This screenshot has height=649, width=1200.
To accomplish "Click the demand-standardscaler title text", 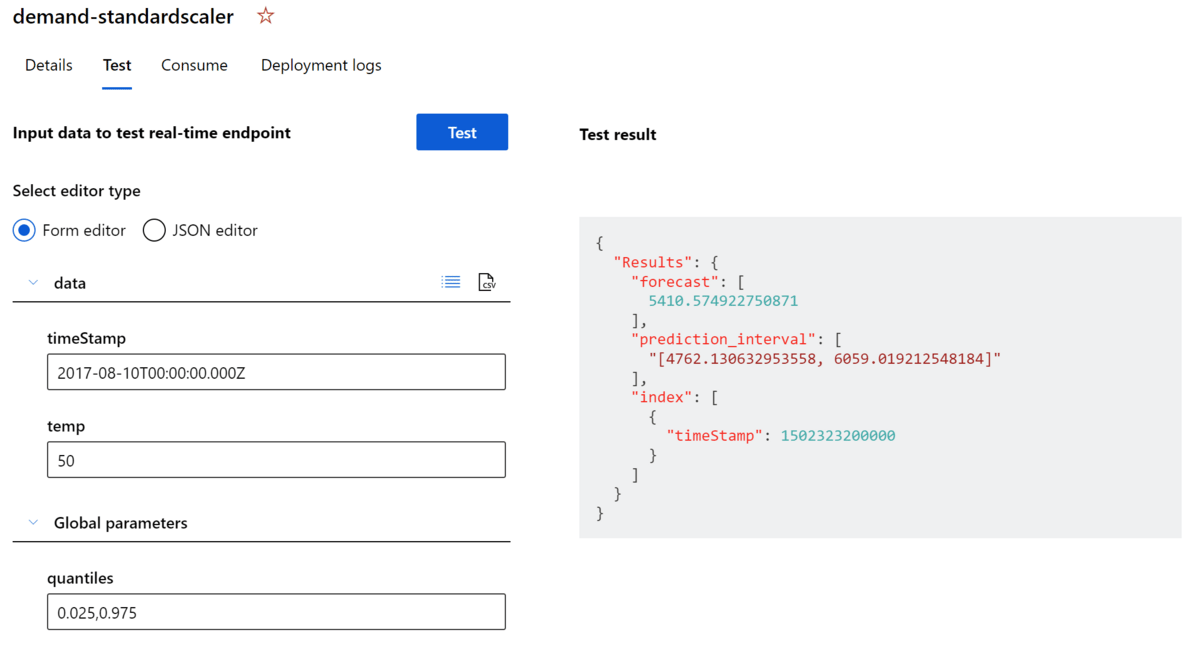I will [x=123, y=16].
